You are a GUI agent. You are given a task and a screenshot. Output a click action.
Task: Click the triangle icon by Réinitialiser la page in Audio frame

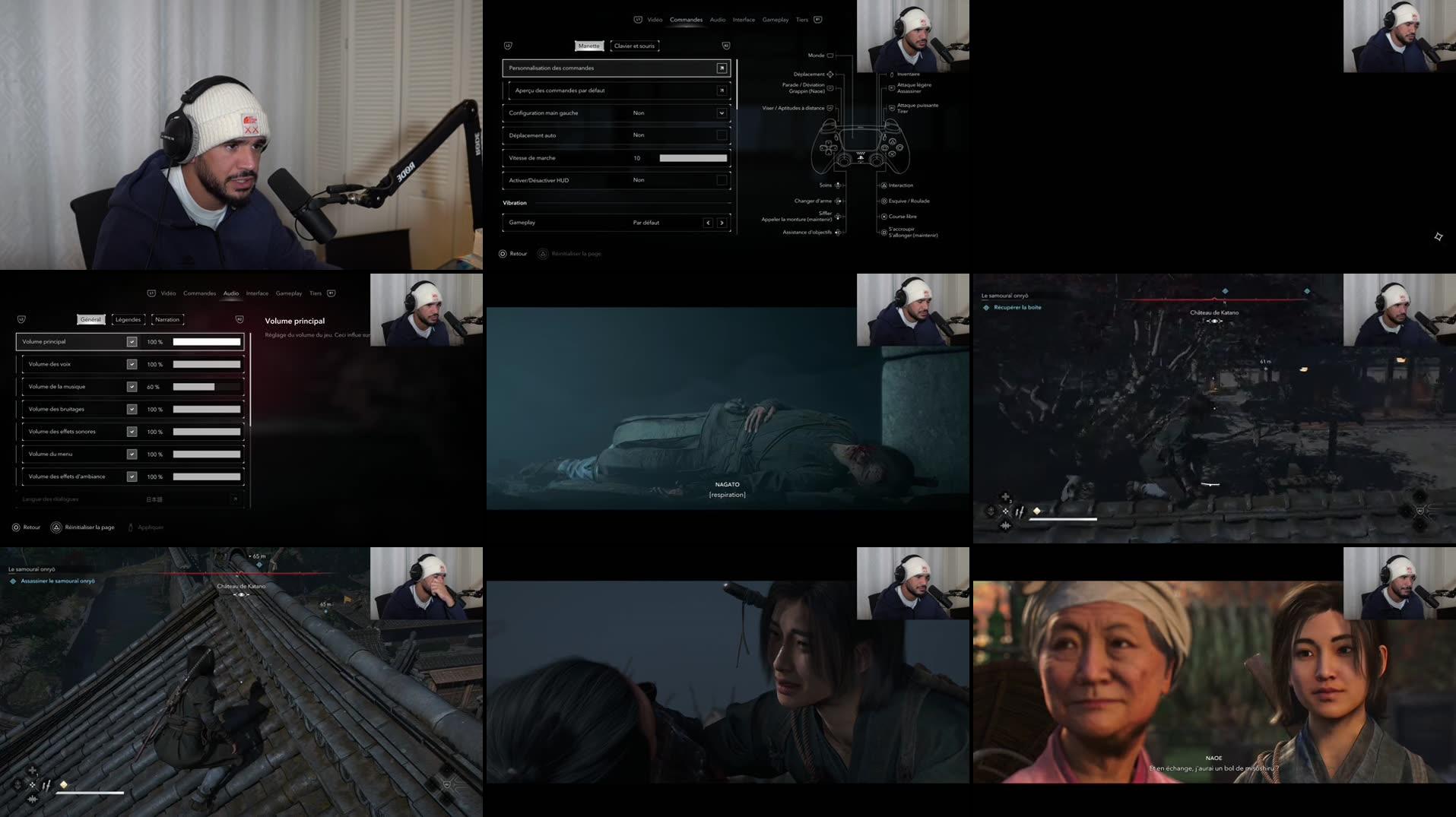tap(56, 527)
